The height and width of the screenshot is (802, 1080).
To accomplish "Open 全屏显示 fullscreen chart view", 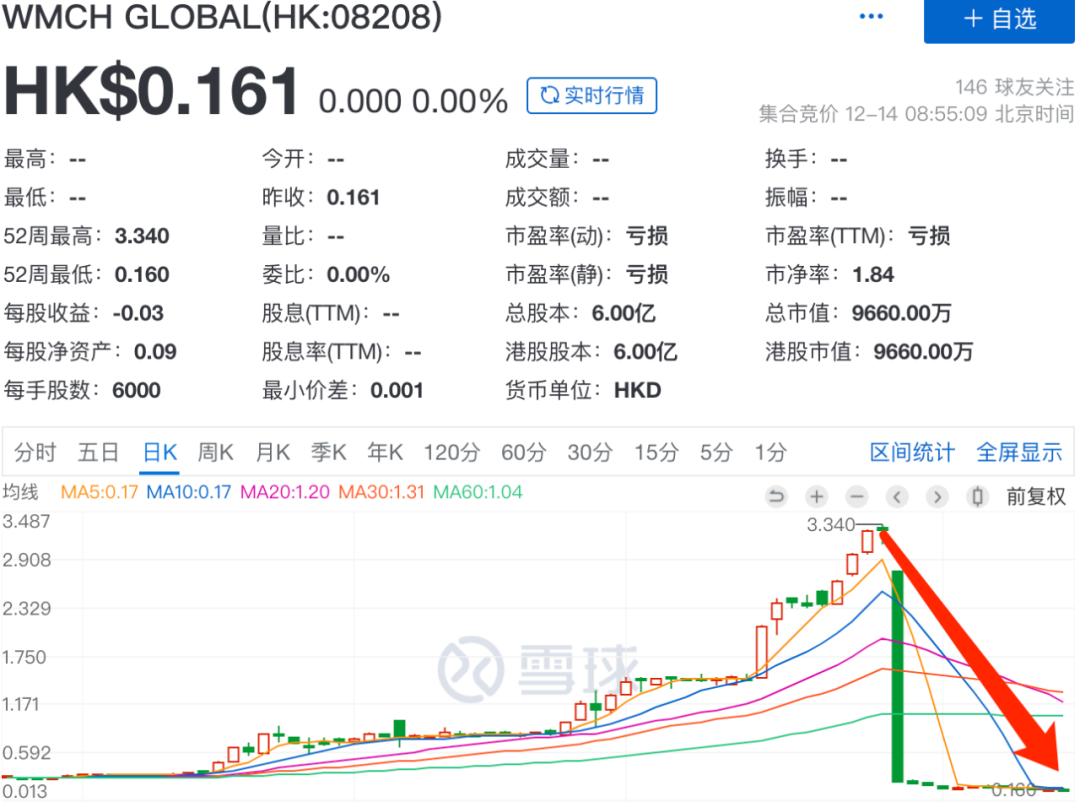I will click(1019, 453).
